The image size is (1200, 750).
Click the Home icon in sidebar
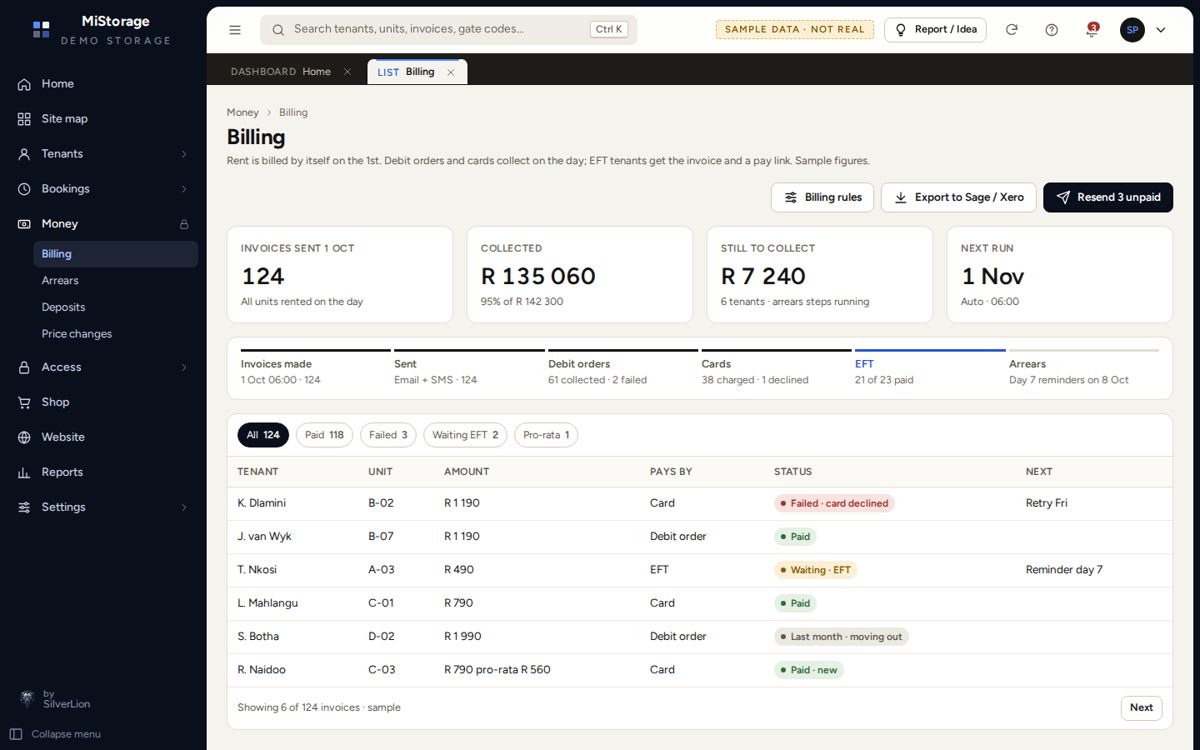coord(24,84)
